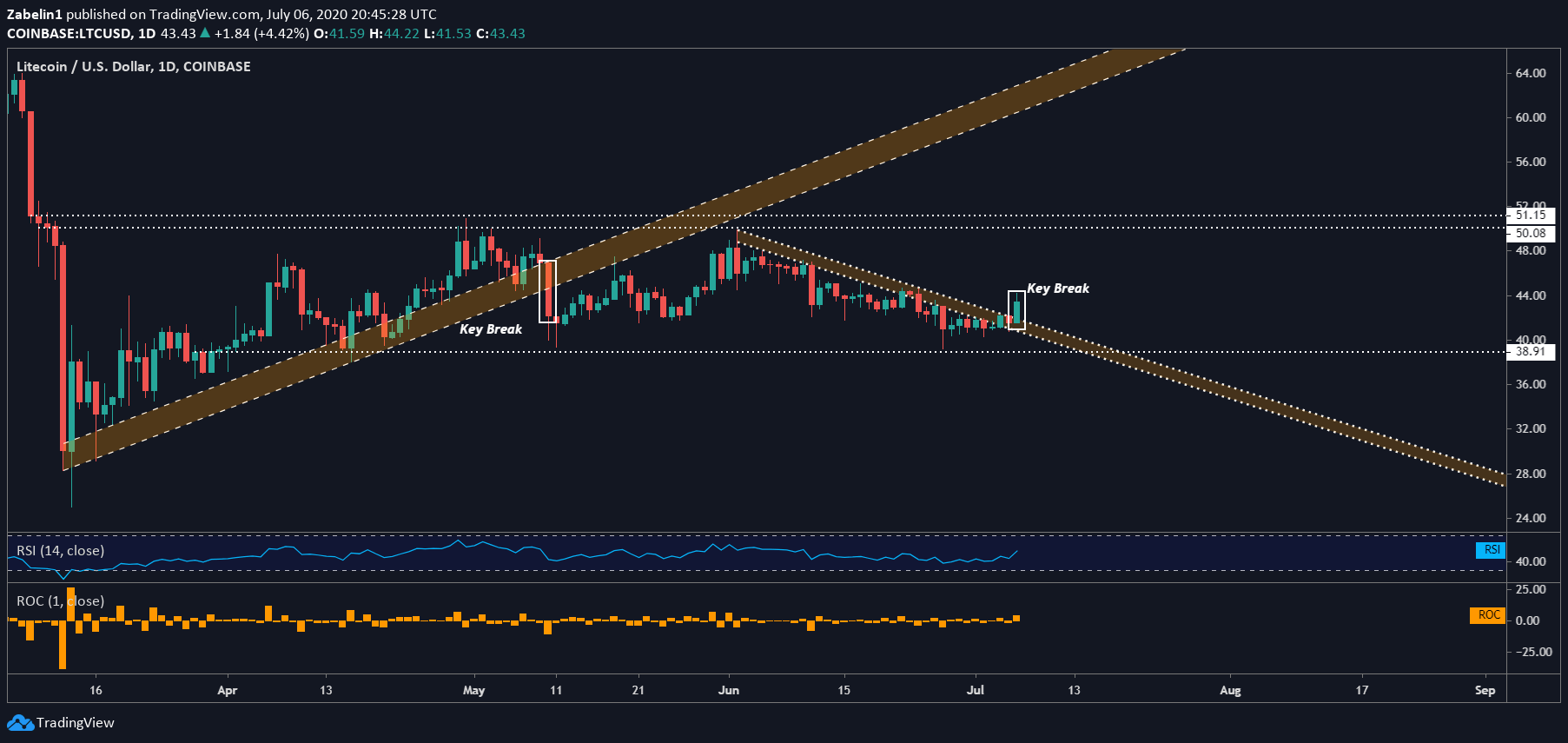The width and height of the screenshot is (1568, 743).
Task: Click the C:43.43 close value in header
Action: coord(500,34)
